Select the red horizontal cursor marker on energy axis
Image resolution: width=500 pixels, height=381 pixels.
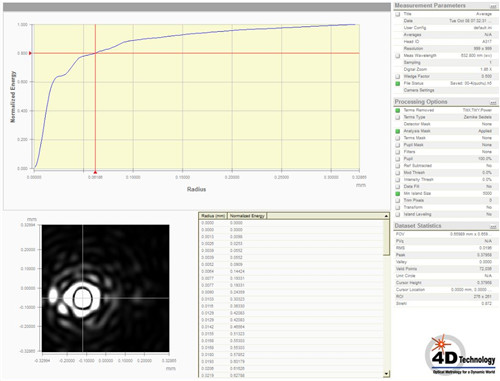(30, 53)
